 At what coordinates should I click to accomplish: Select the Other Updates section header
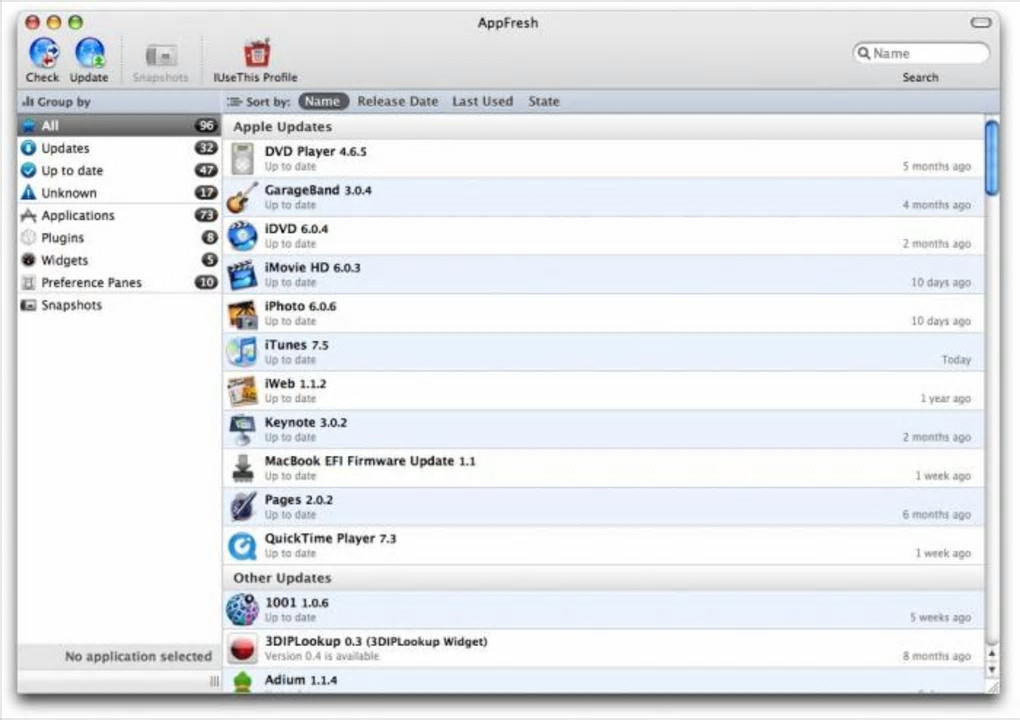[282, 578]
